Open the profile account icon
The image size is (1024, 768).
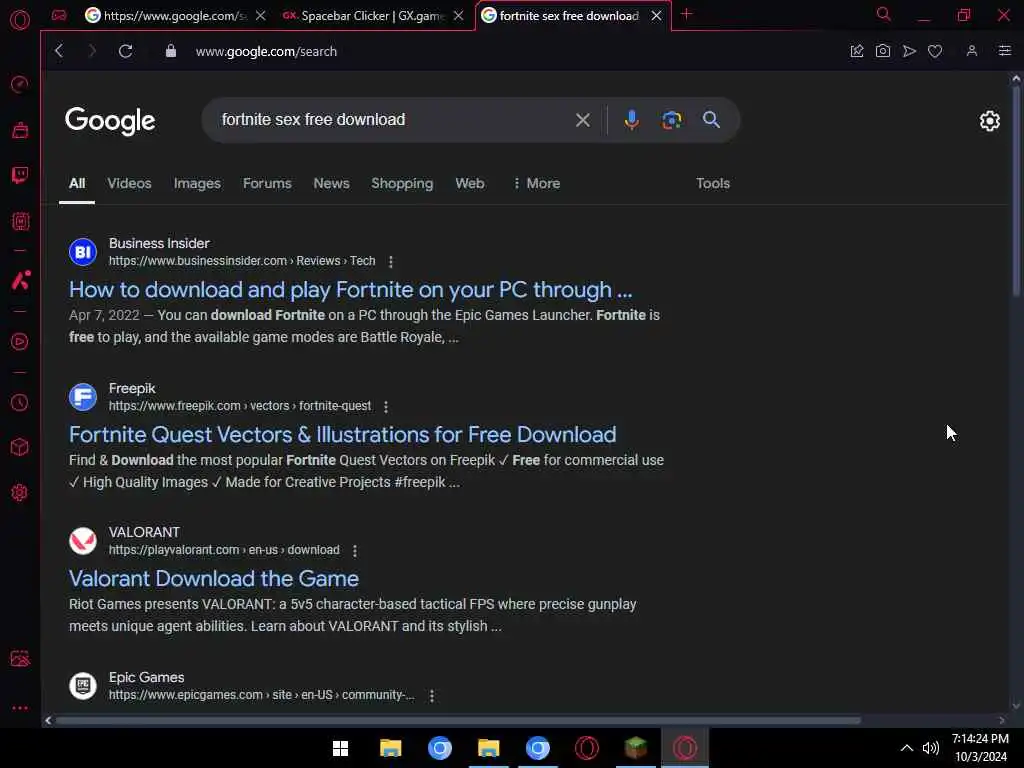click(972, 51)
